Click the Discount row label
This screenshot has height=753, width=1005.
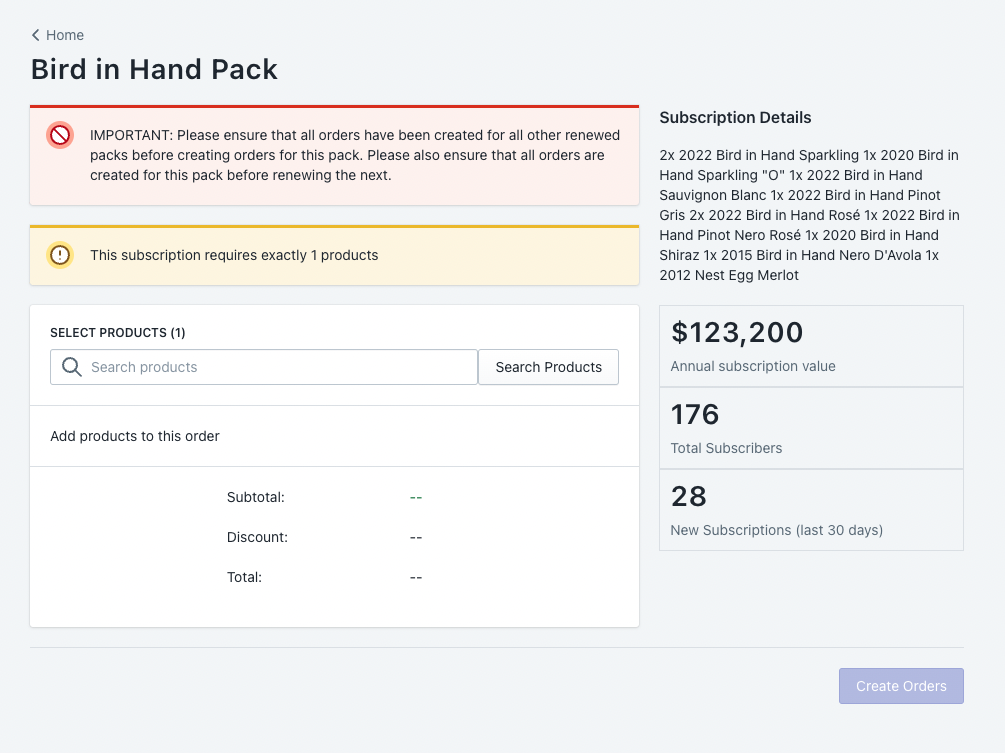pyautogui.click(x=257, y=537)
